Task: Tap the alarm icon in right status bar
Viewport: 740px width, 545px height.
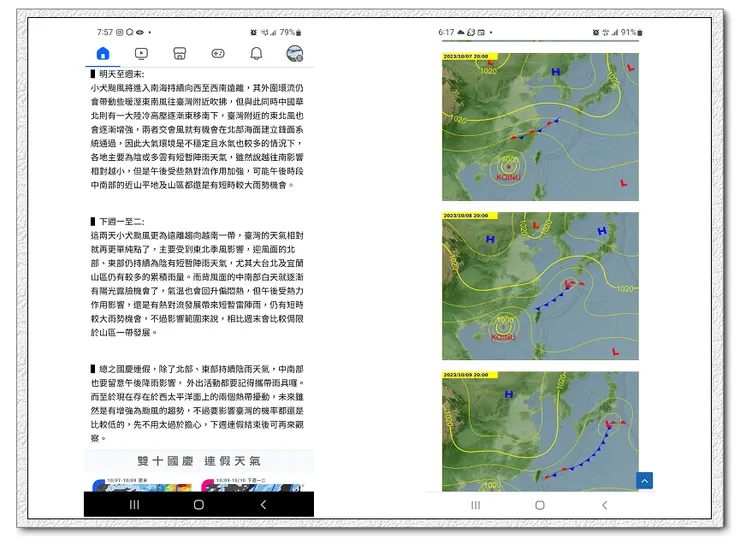Action: click(596, 32)
